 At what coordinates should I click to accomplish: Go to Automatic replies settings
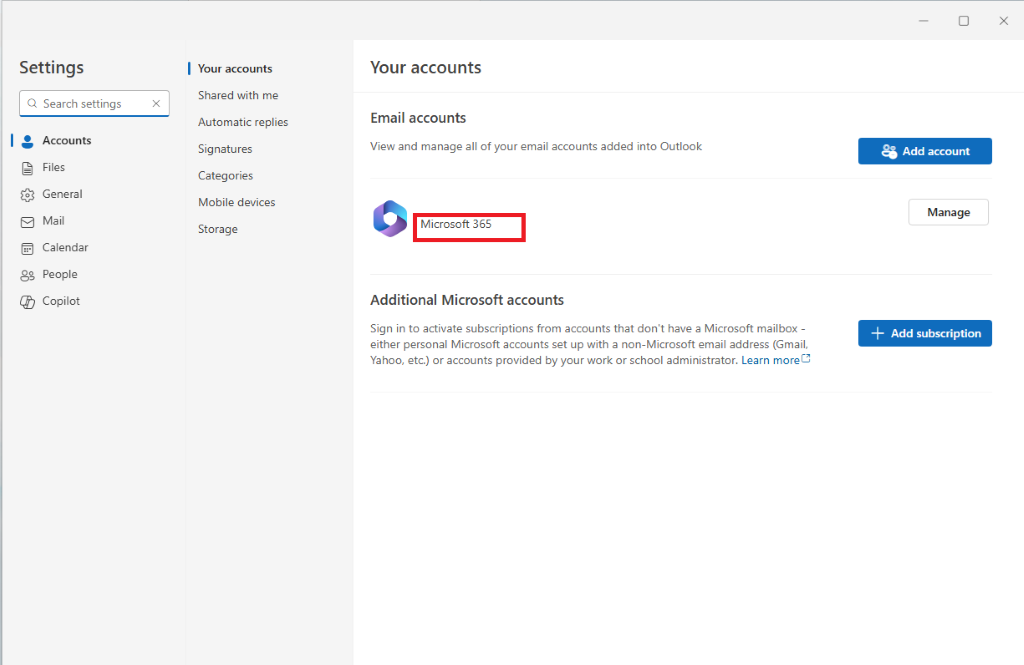click(243, 122)
